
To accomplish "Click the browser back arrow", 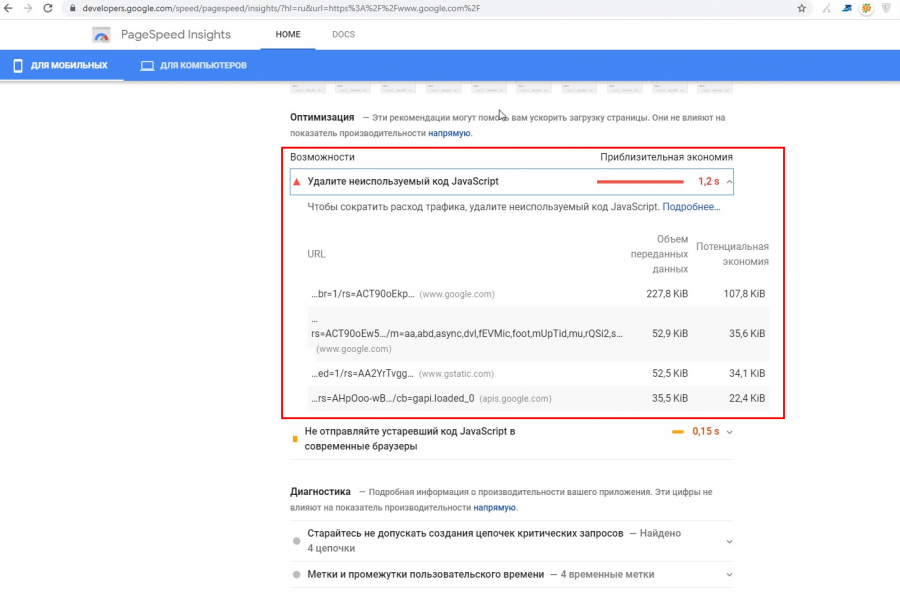I will click(8, 8).
